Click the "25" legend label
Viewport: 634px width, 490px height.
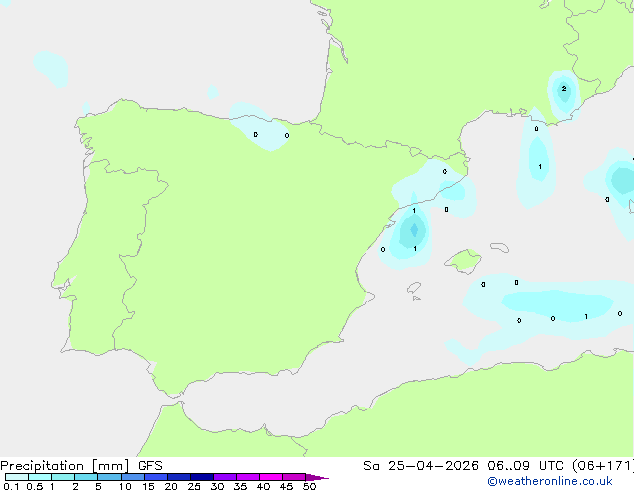coord(194,486)
